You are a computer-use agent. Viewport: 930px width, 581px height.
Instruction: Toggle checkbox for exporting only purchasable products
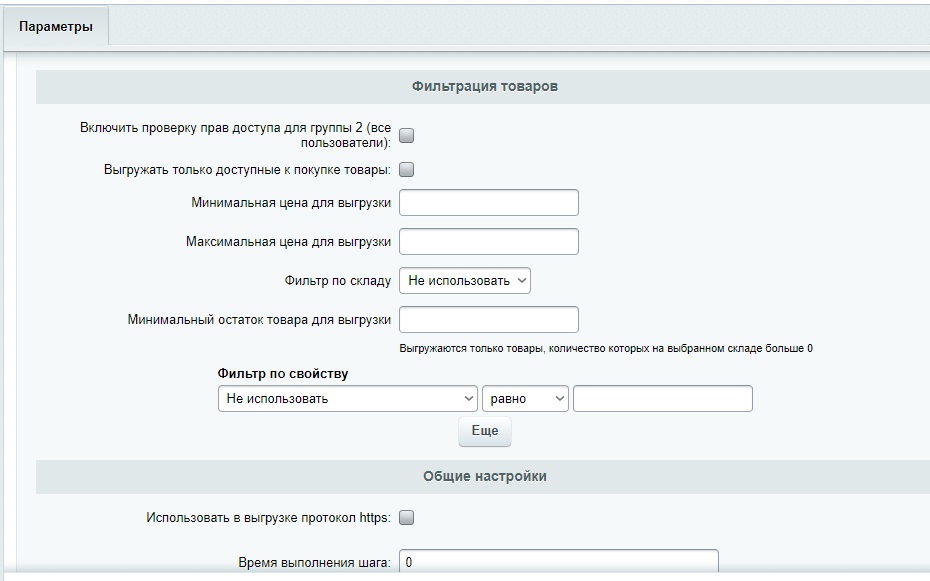click(407, 170)
